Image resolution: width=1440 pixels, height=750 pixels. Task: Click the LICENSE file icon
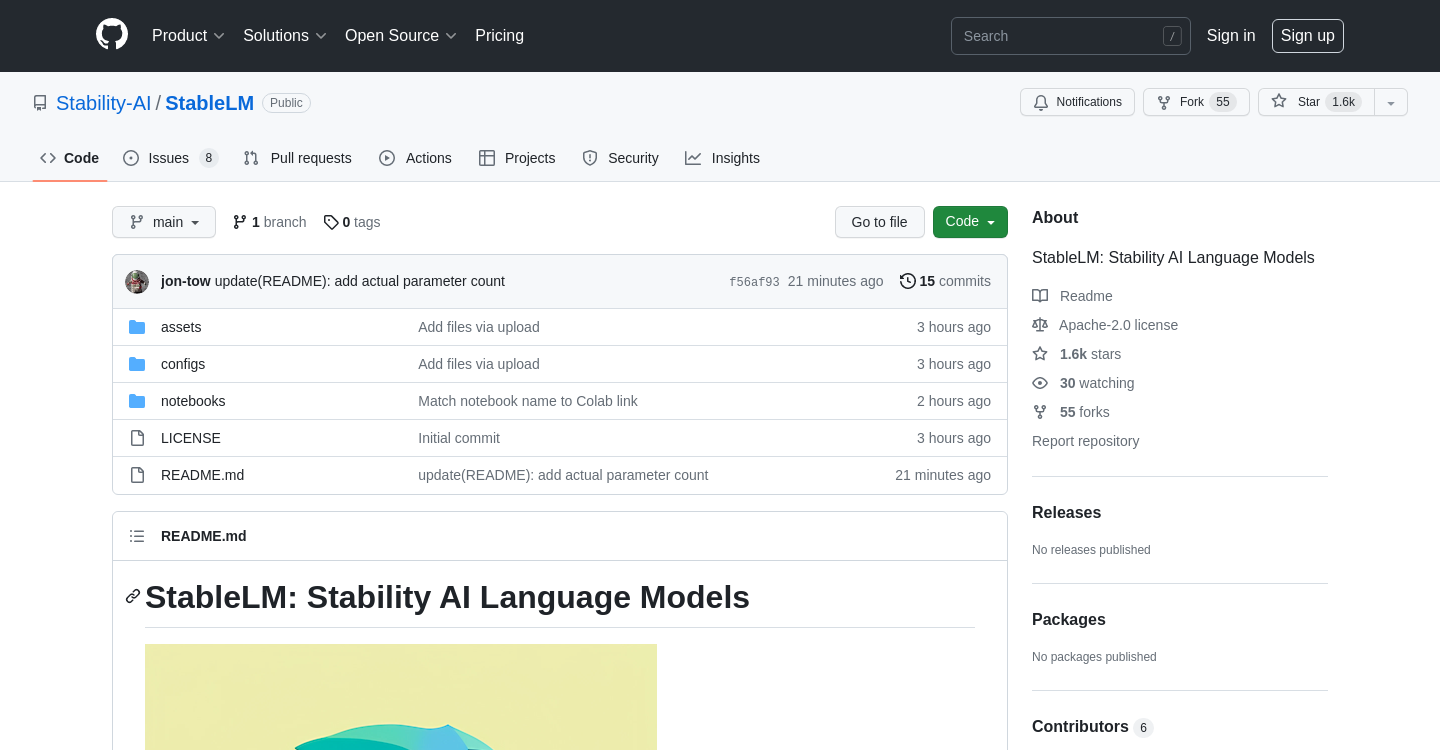pos(137,438)
